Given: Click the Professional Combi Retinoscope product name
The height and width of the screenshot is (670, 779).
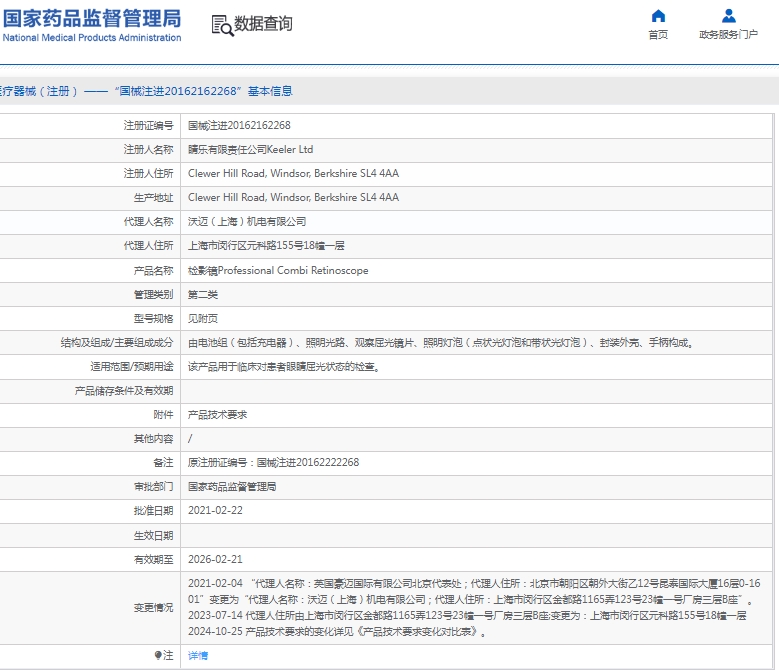Looking at the screenshot, I should pos(278,270).
